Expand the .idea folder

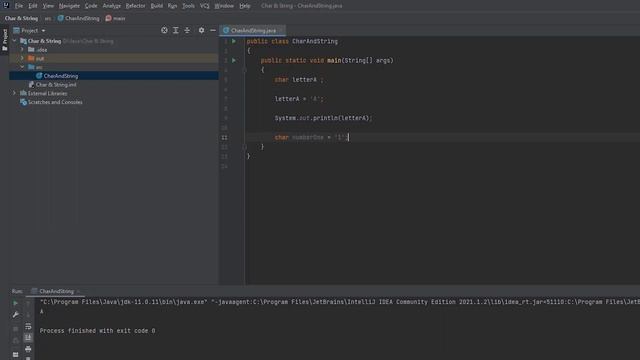[x=22, y=49]
